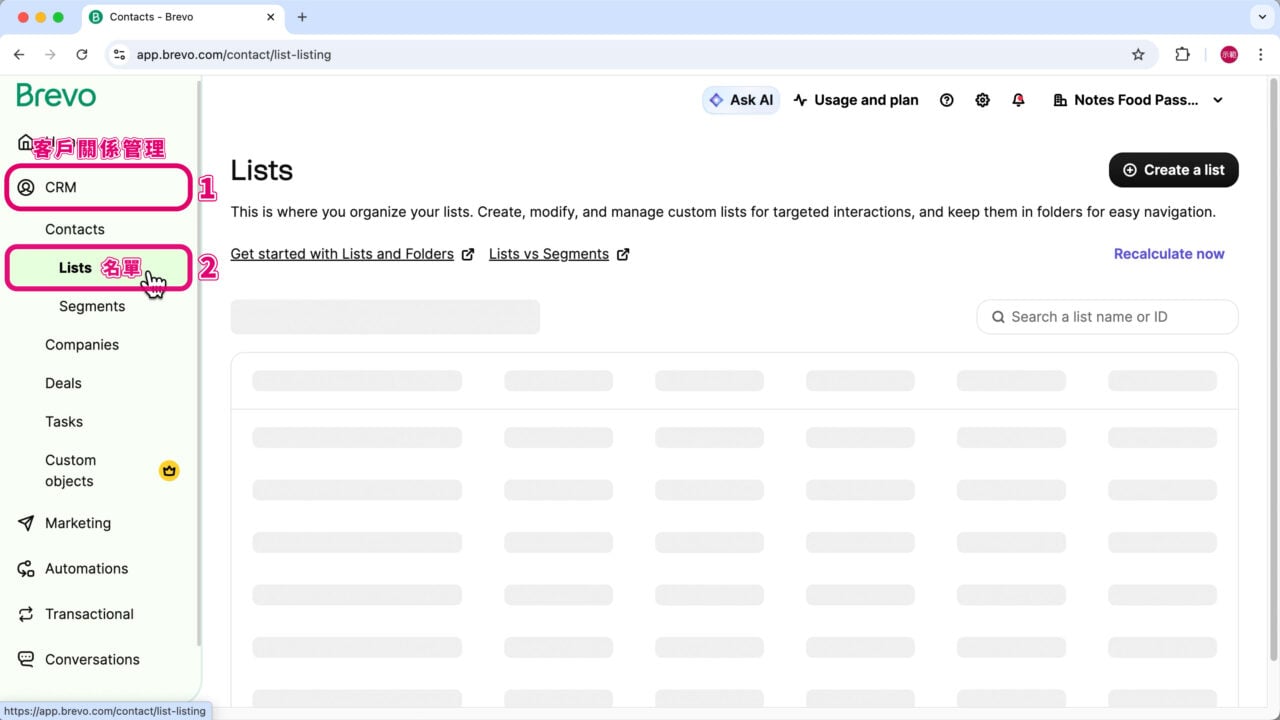Select Deals in the sidebar menu

click(x=63, y=383)
